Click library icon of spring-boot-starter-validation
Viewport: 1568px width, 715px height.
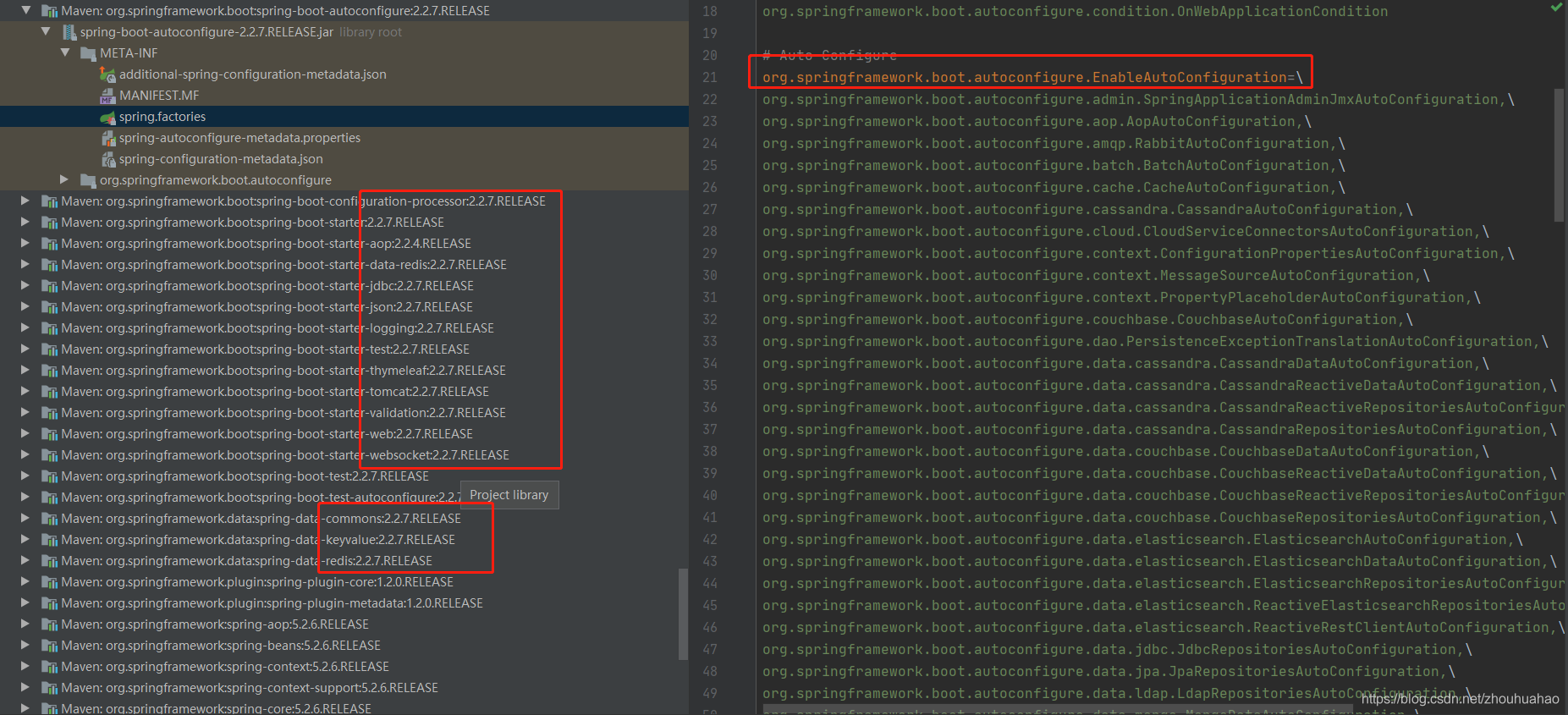50,413
